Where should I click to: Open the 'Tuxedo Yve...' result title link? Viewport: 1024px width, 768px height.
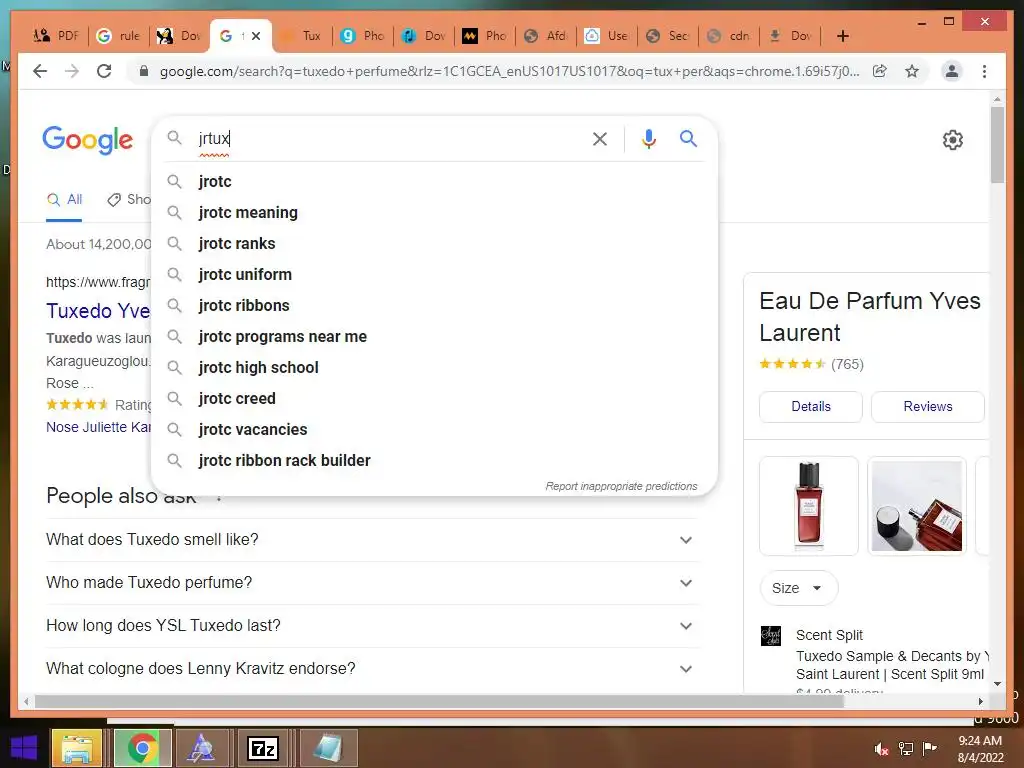click(98, 311)
